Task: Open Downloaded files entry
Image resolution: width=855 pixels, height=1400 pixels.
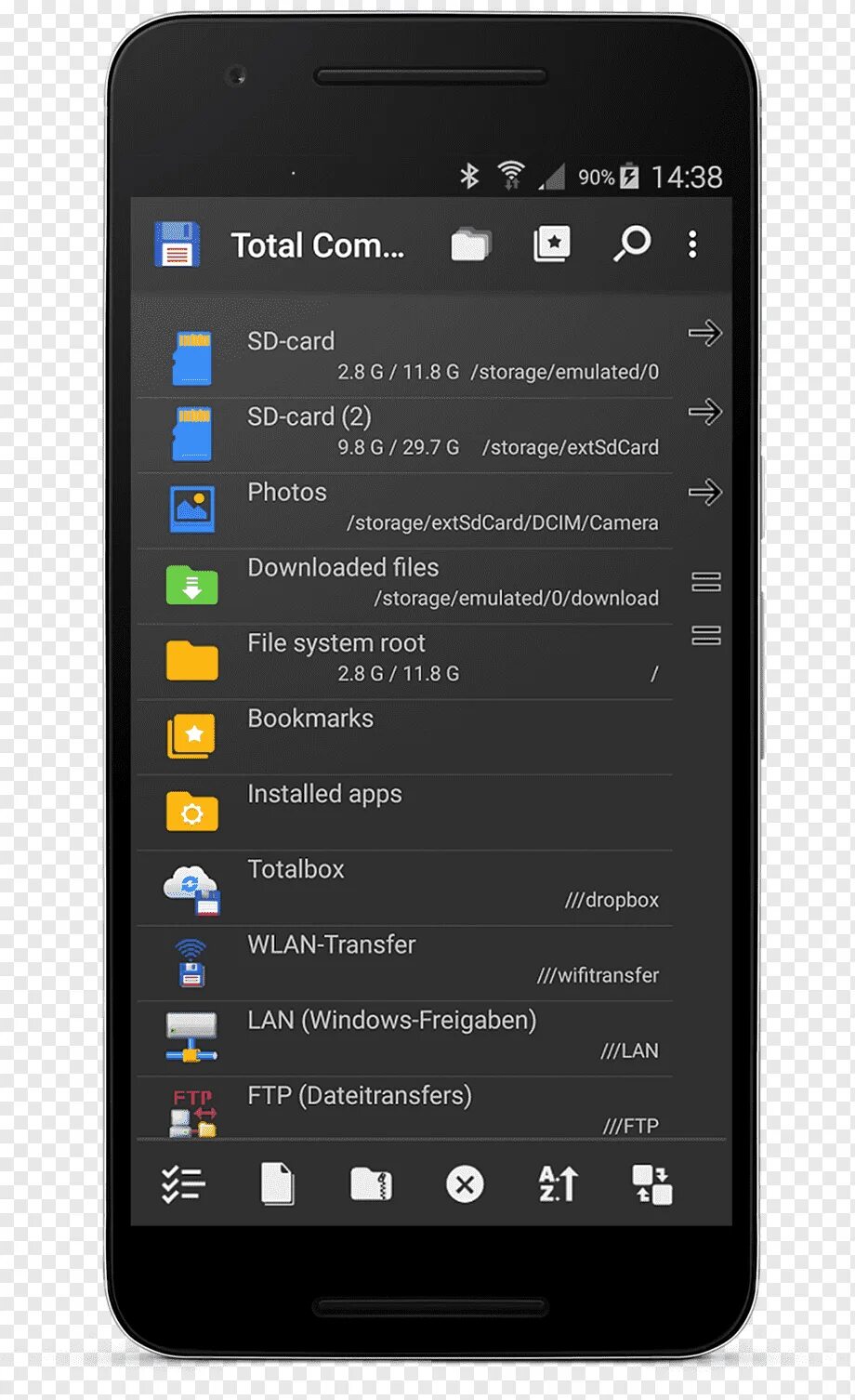Action: pyautogui.click(x=405, y=586)
